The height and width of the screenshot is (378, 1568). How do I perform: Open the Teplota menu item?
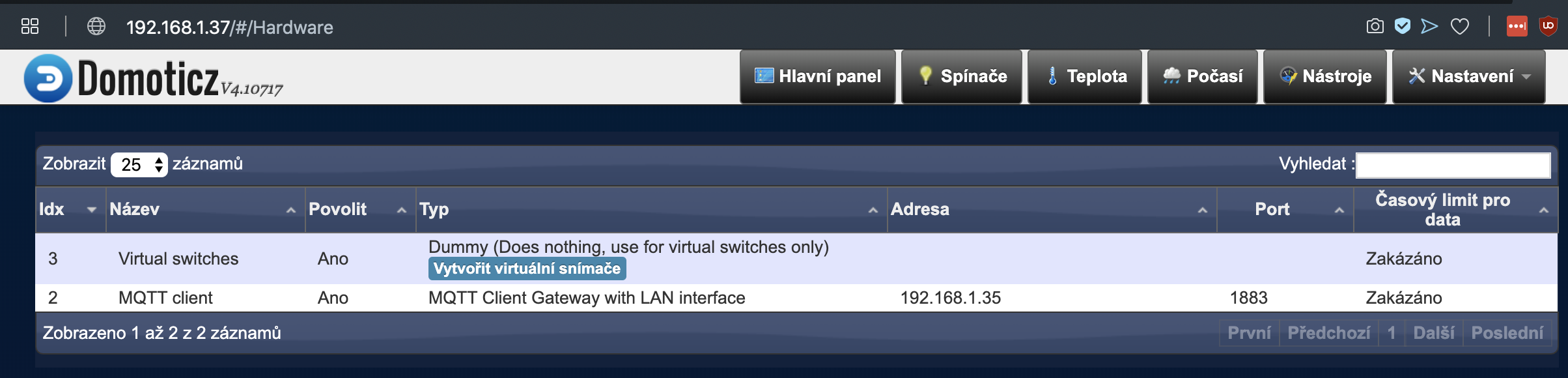[x=1085, y=77]
